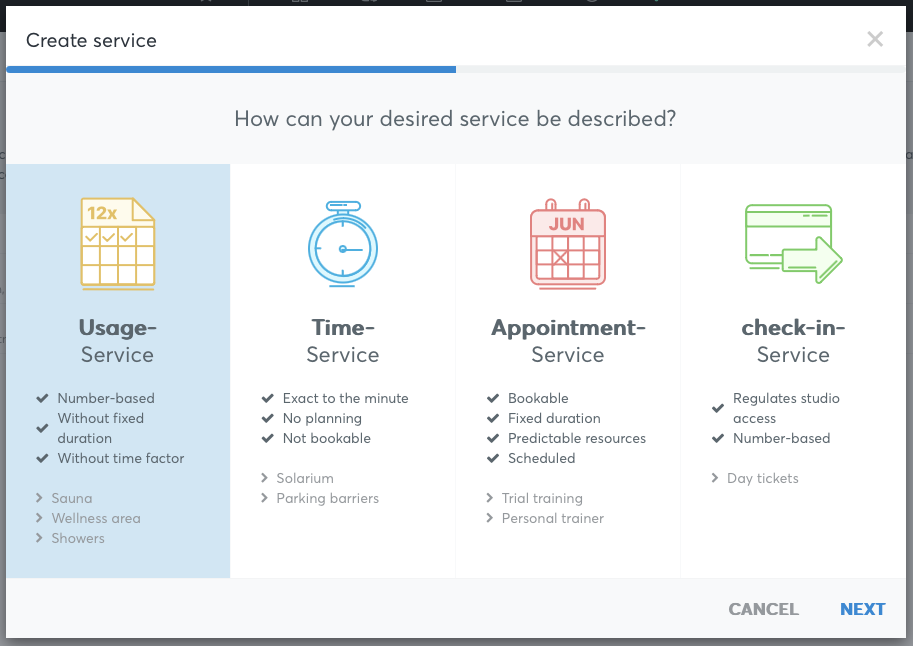Image resolution: width=913 pixels, height=646 pixels.
Task: Click the checkmark beside Bookable
Action: (493, 398)
